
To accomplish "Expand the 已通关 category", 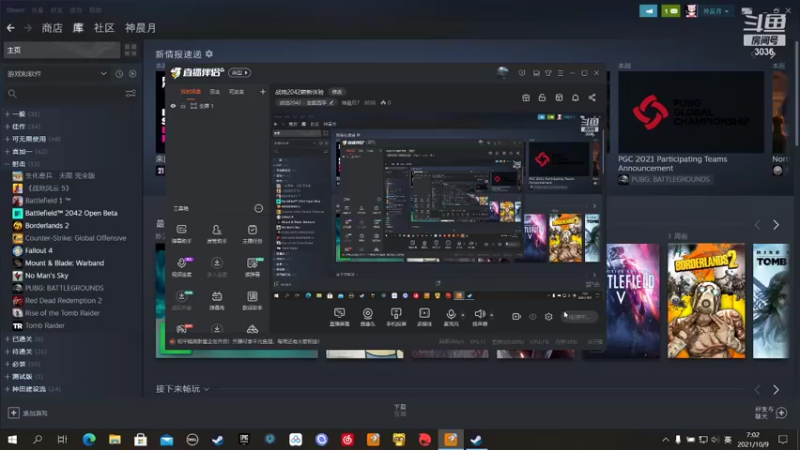I will (x=7, y=339).
